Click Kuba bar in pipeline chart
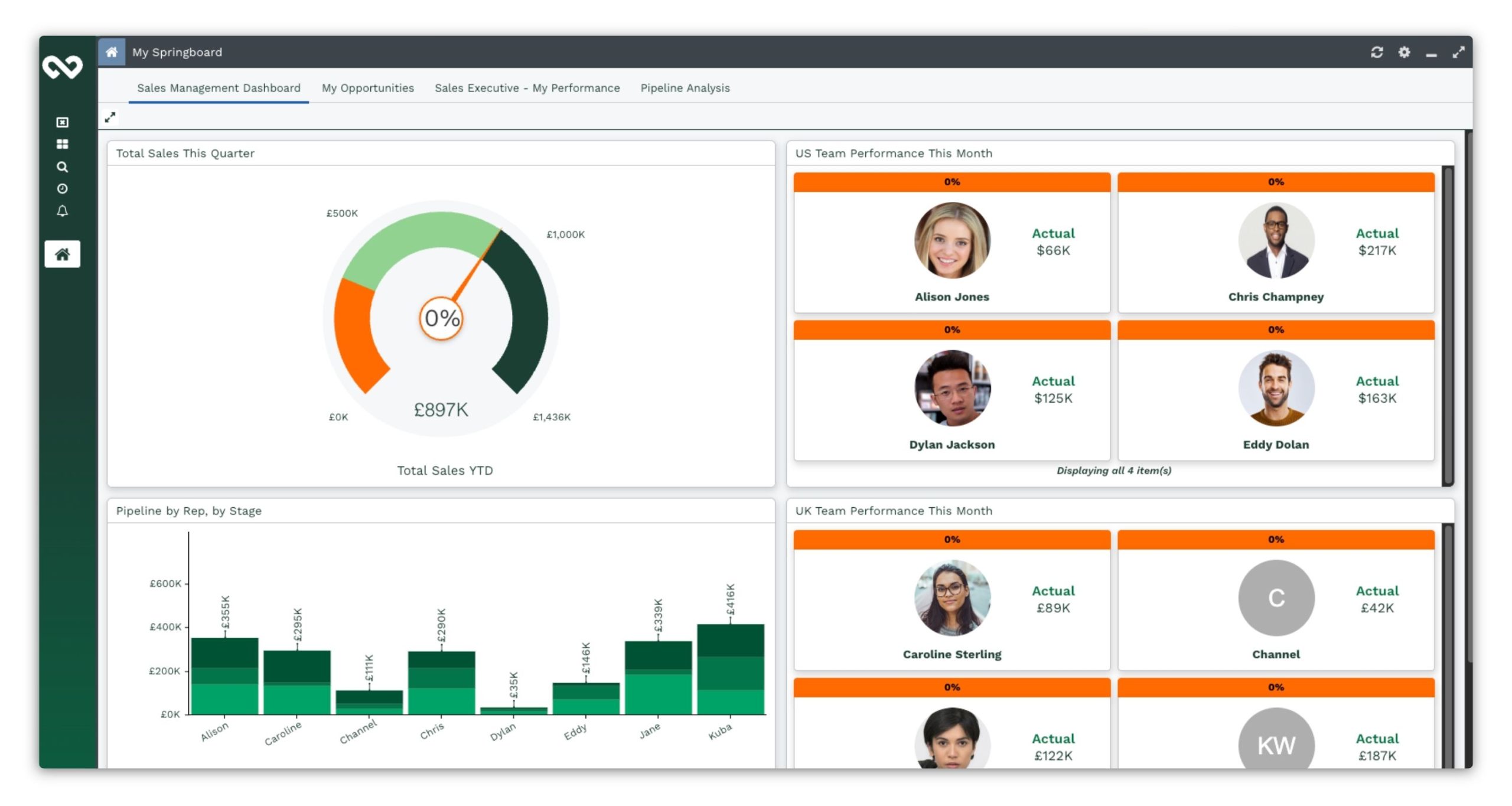The height and width of the screenshot is (806, 1512). coord(730,670)
